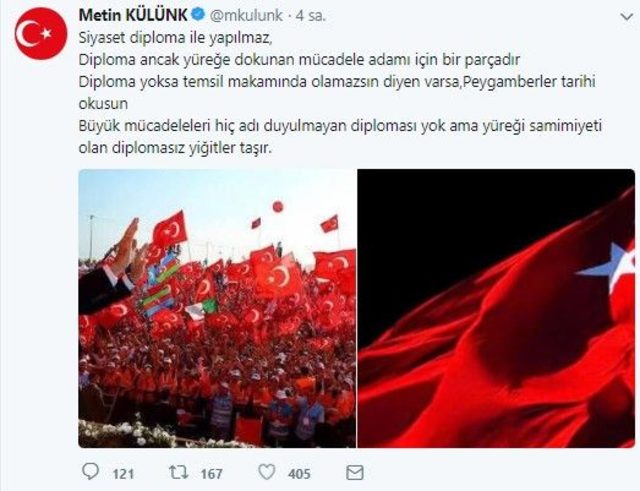Open the 4 sa. timestamp link
Image resolution: width=640 pixels, height=491 pixels.
pos(311,16)
